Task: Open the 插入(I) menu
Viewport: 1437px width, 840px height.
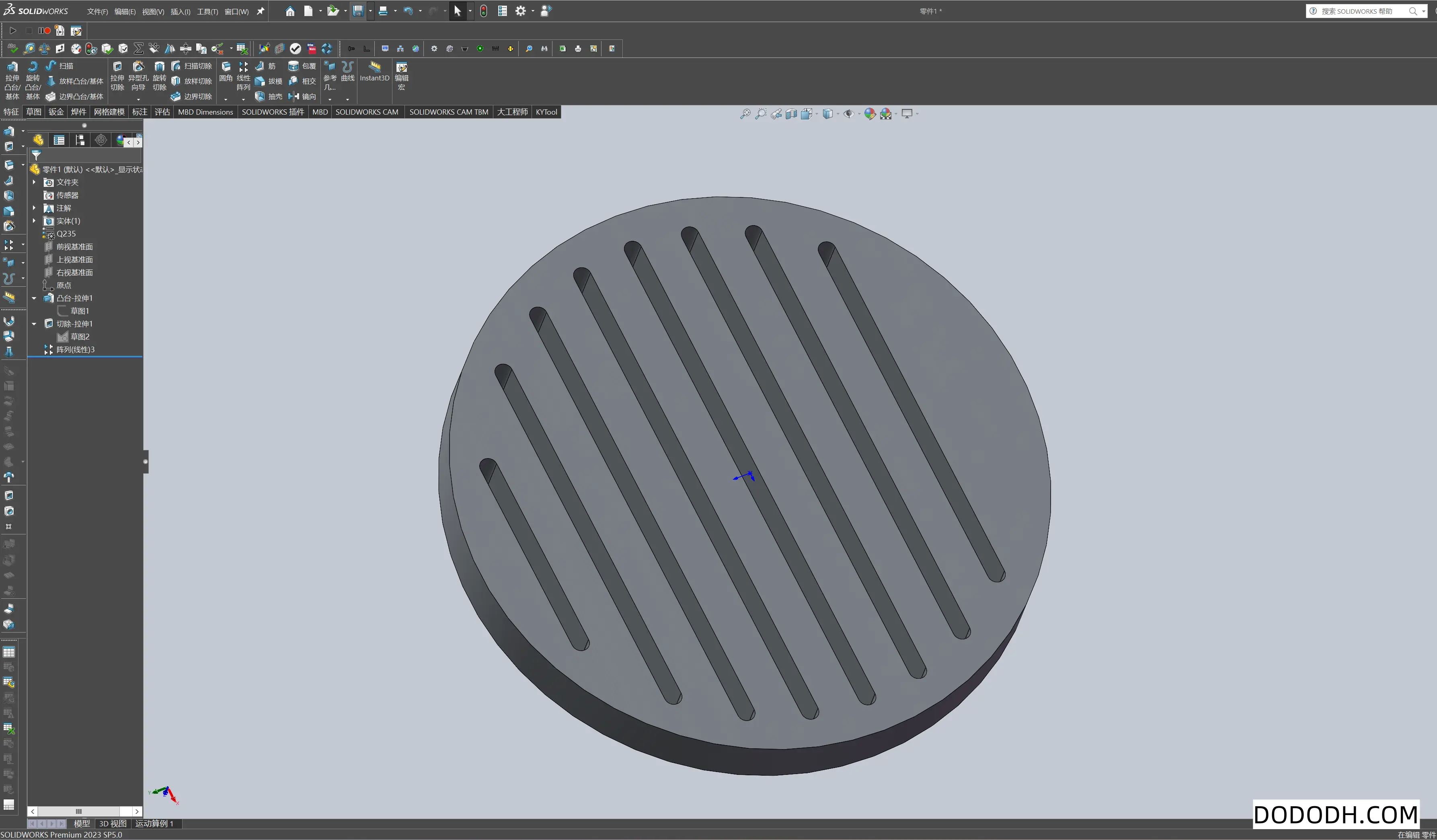Action: coord(181,11)
